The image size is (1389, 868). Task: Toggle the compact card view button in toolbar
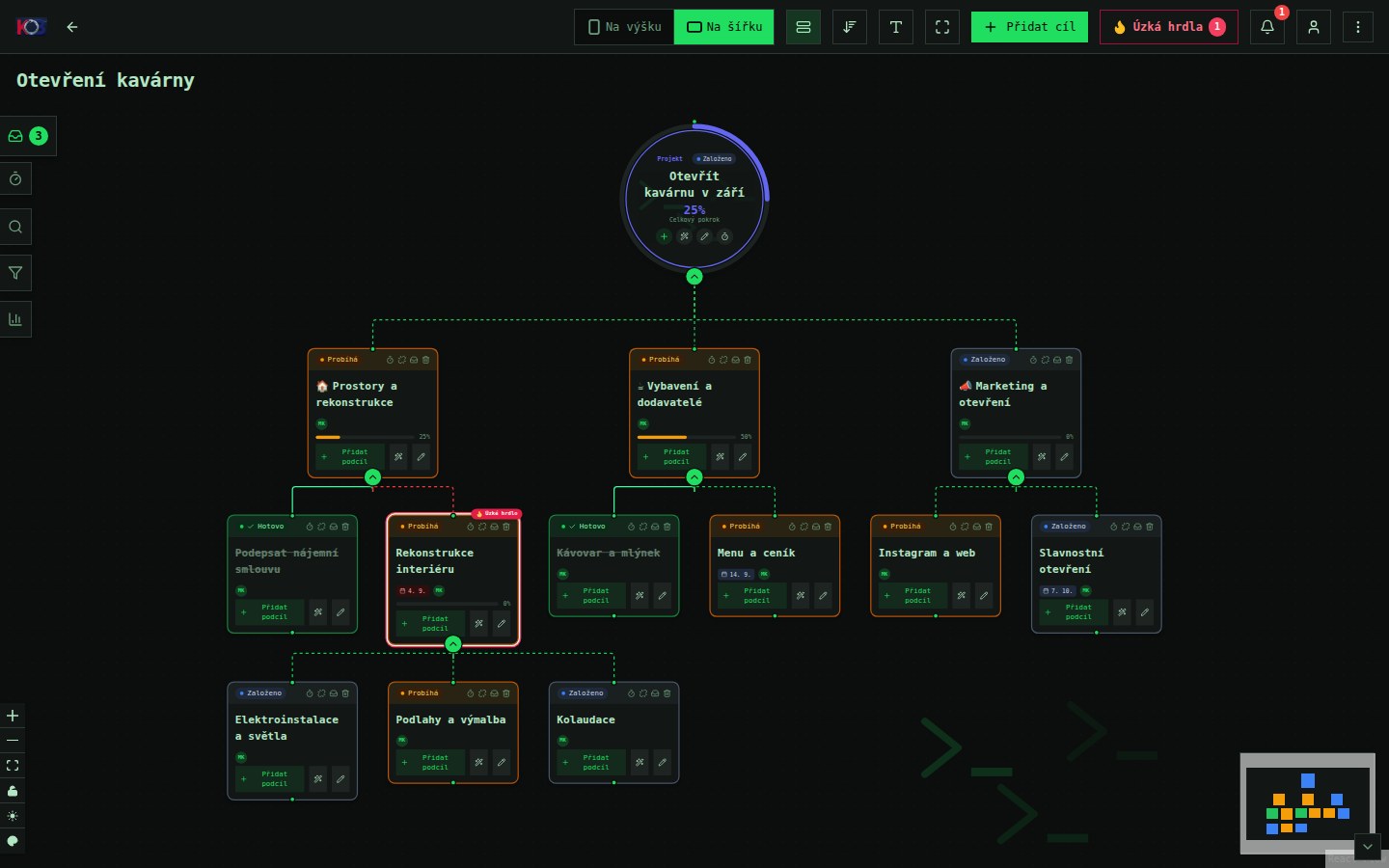(803, 27)
